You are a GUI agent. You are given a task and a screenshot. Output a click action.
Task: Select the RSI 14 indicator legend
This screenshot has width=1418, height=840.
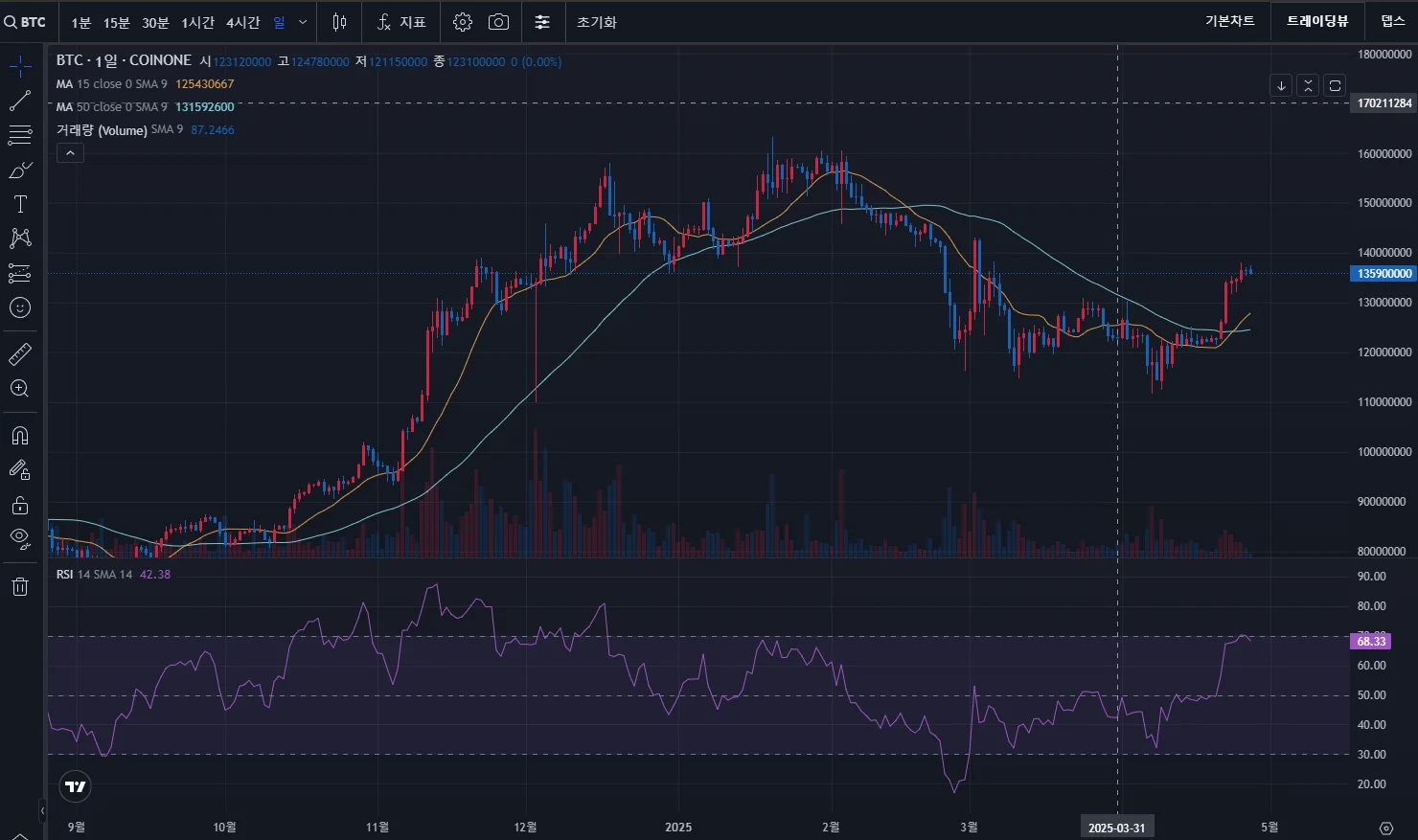point(94,575)
